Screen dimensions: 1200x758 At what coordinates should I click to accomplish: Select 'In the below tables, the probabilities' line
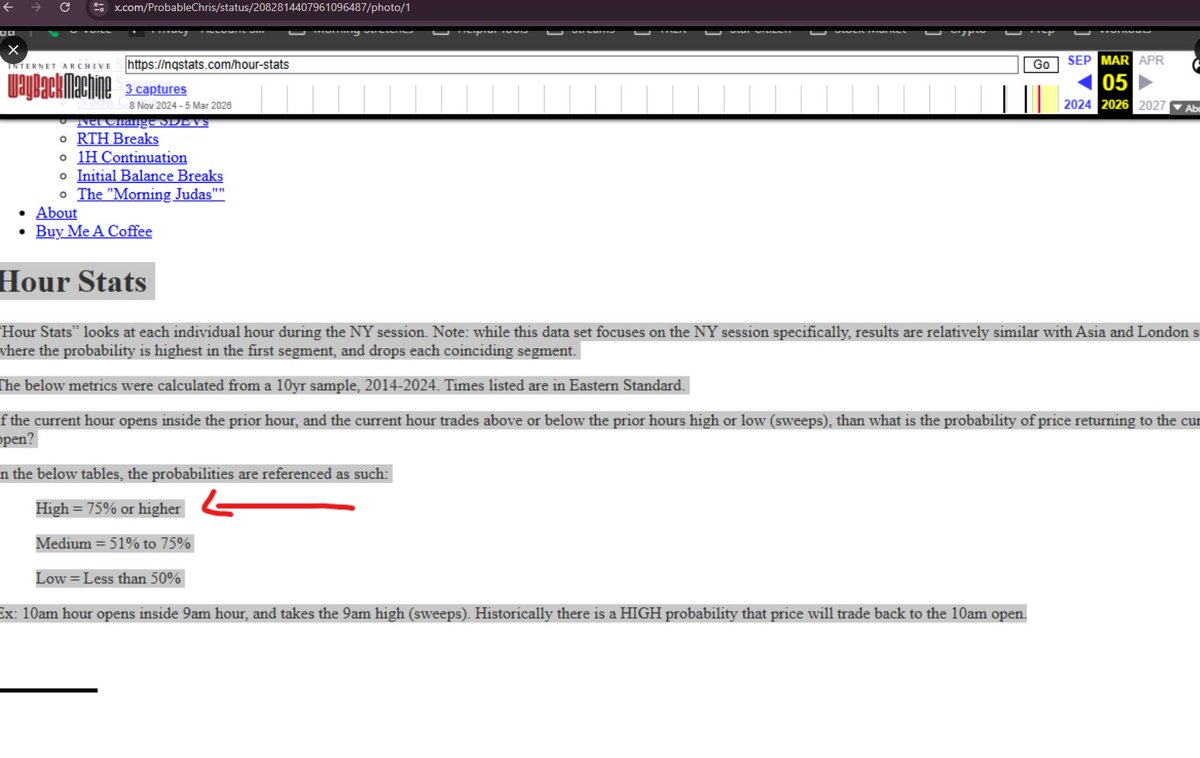[x=196, y=474]
